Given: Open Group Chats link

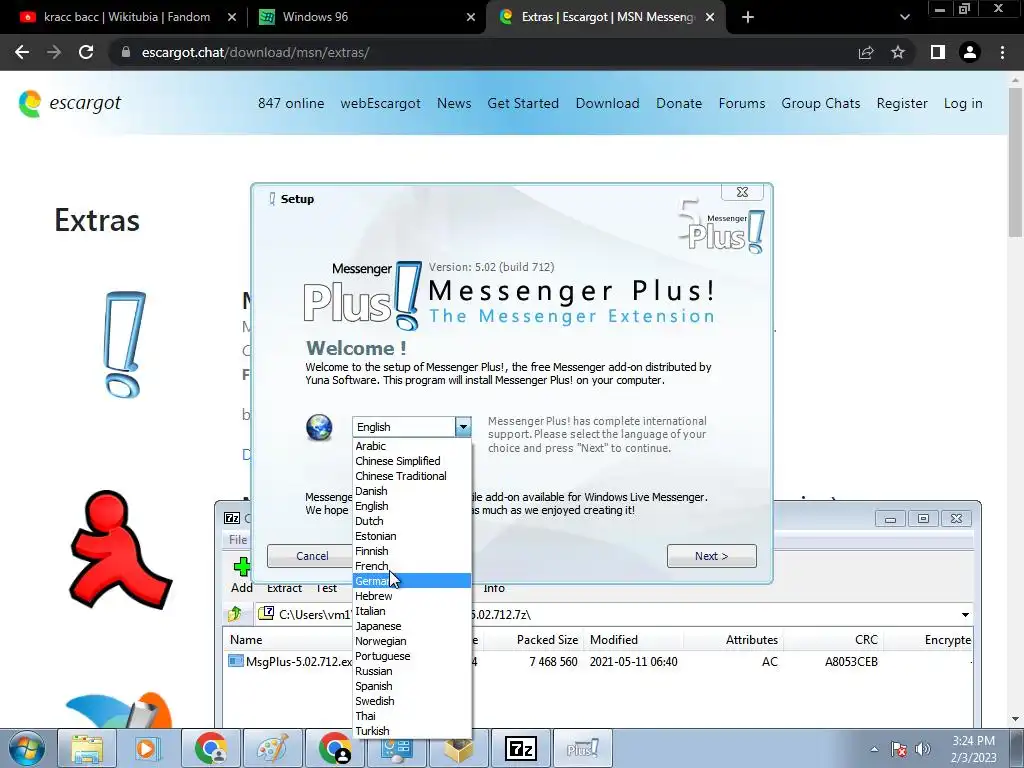Looking at the screenshot, I should click(821, 103).
